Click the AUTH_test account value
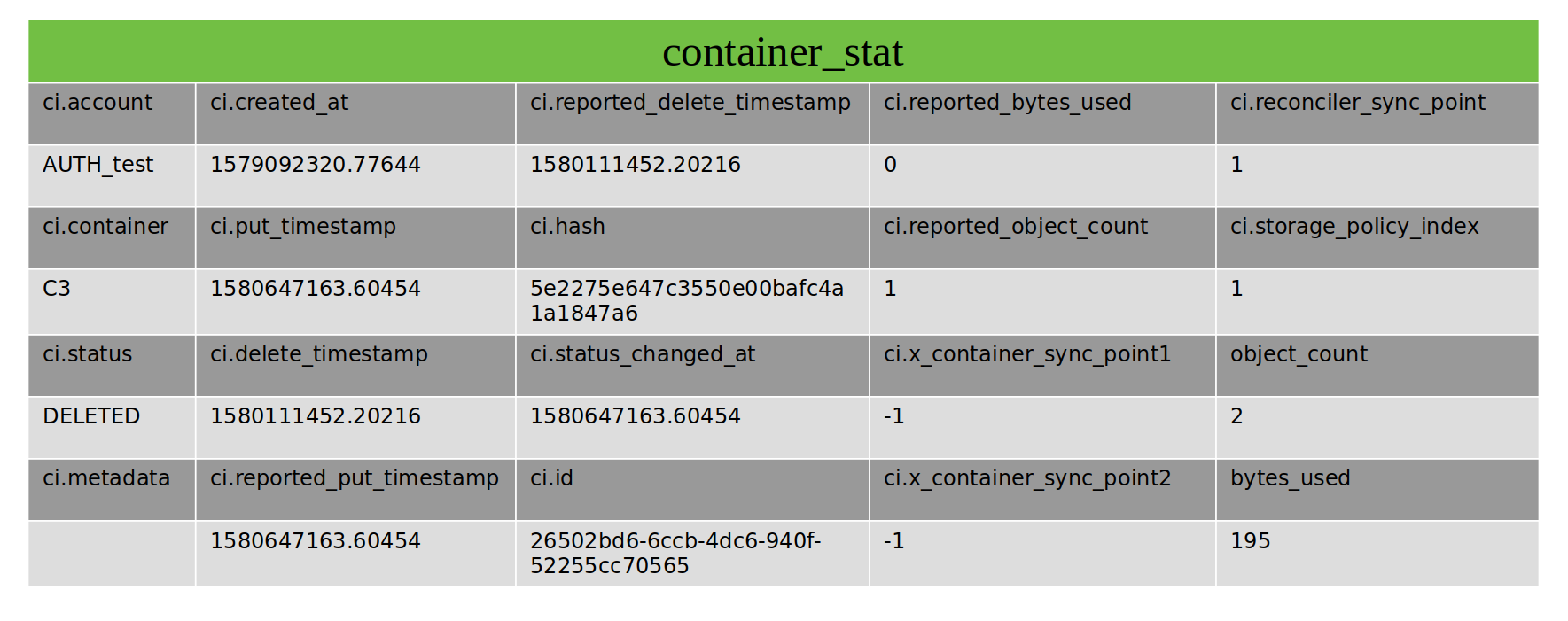The image size is (1568, 621). coord(98,165)
